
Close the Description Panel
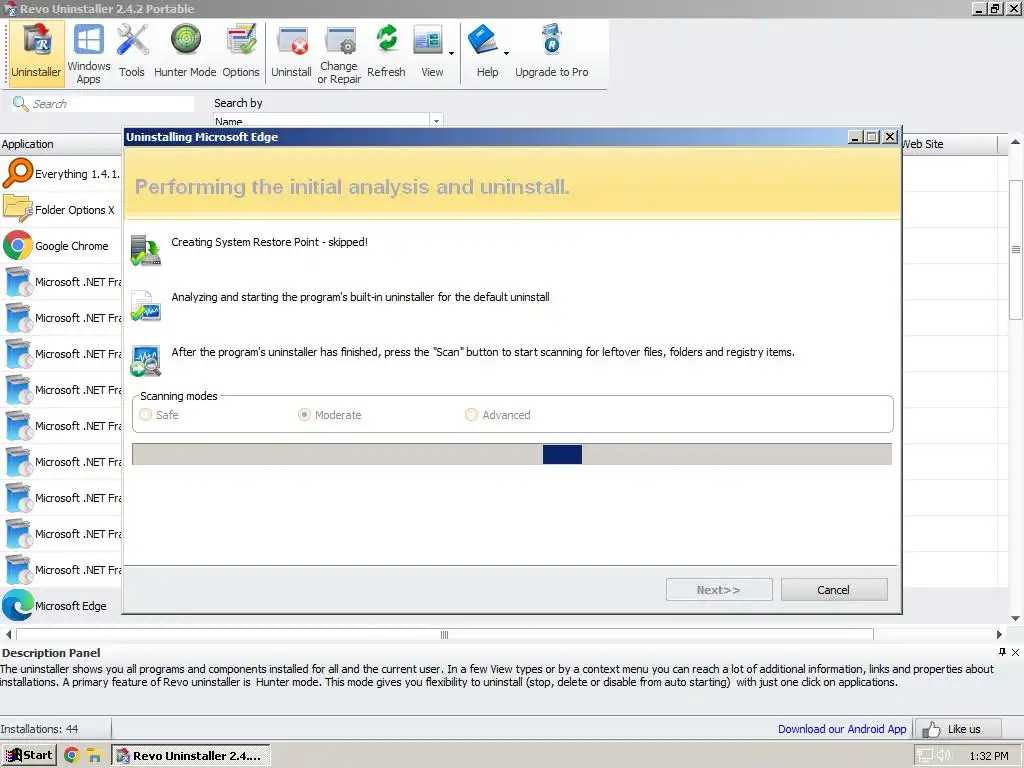(x=1016, y=652)
